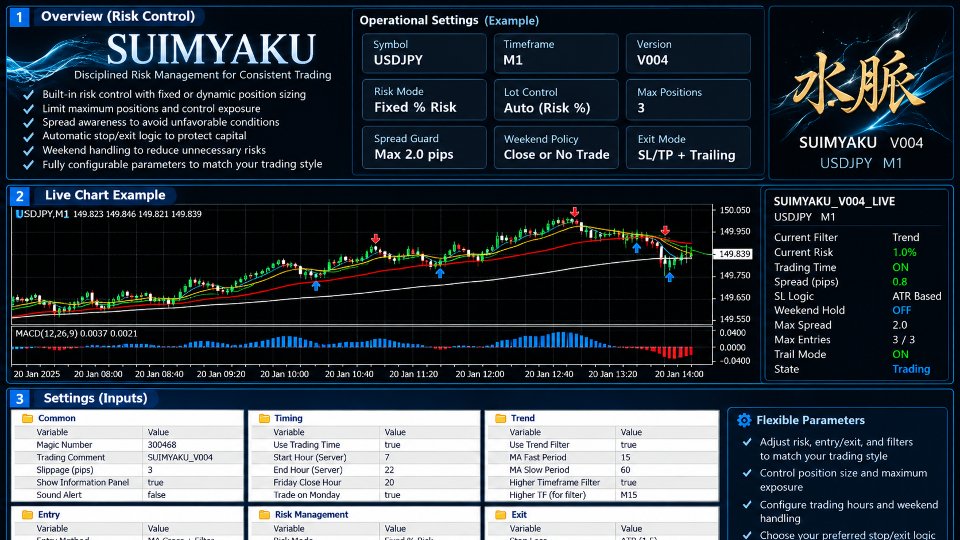Click the Slippage (pips) value 3

(x=149, y=470)
